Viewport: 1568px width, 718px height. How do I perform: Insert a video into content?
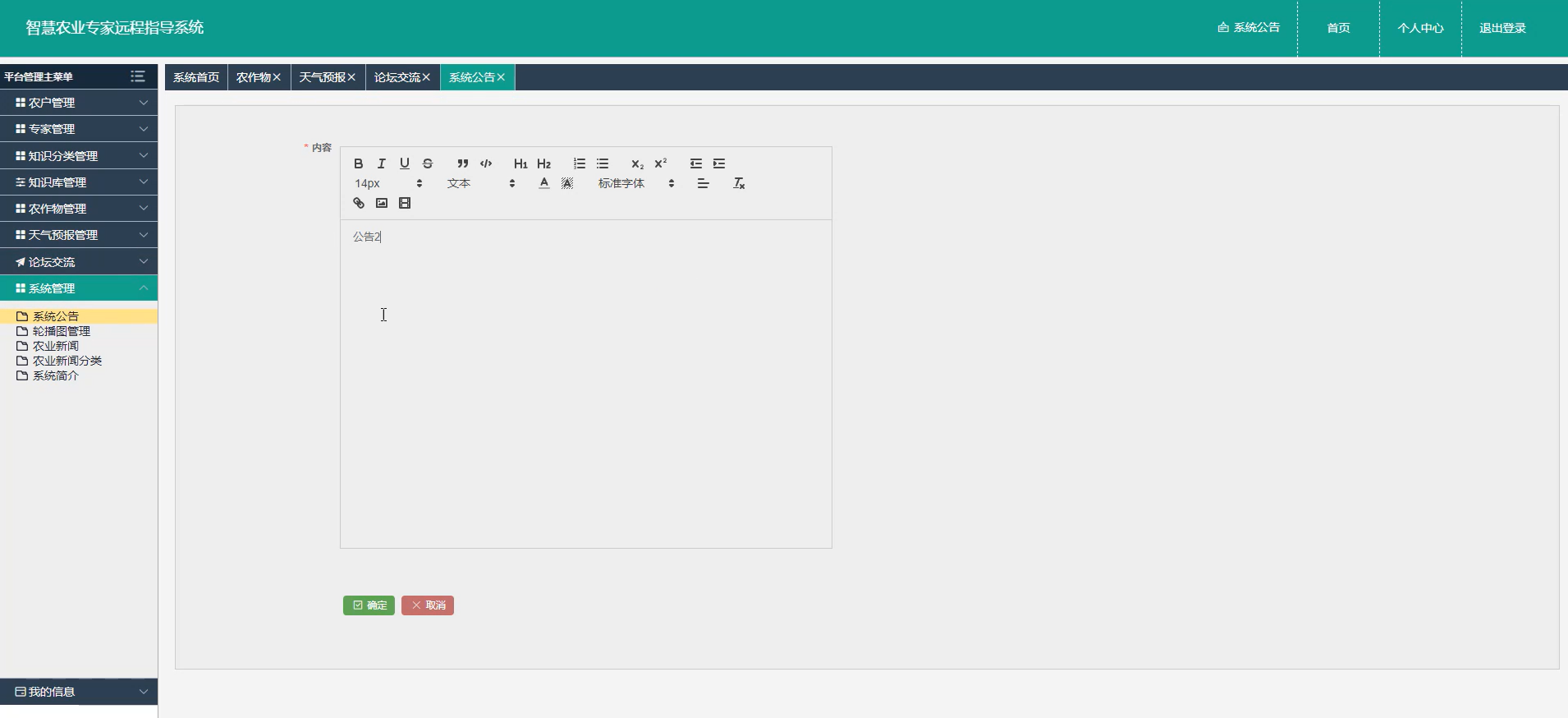pos(405,203)
